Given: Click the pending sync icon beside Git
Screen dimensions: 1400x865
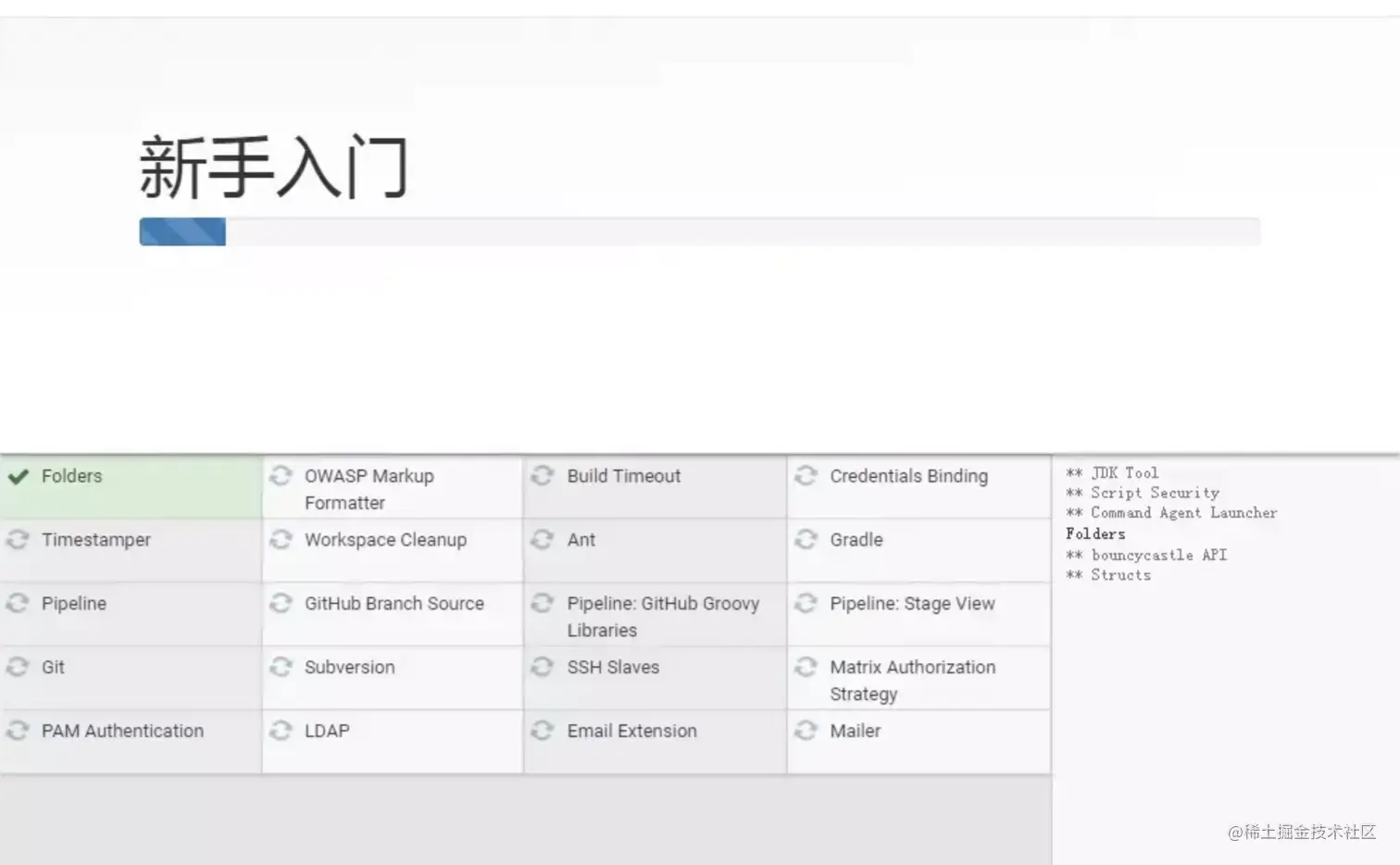Looking at the screenshot, I should [18, 668].
